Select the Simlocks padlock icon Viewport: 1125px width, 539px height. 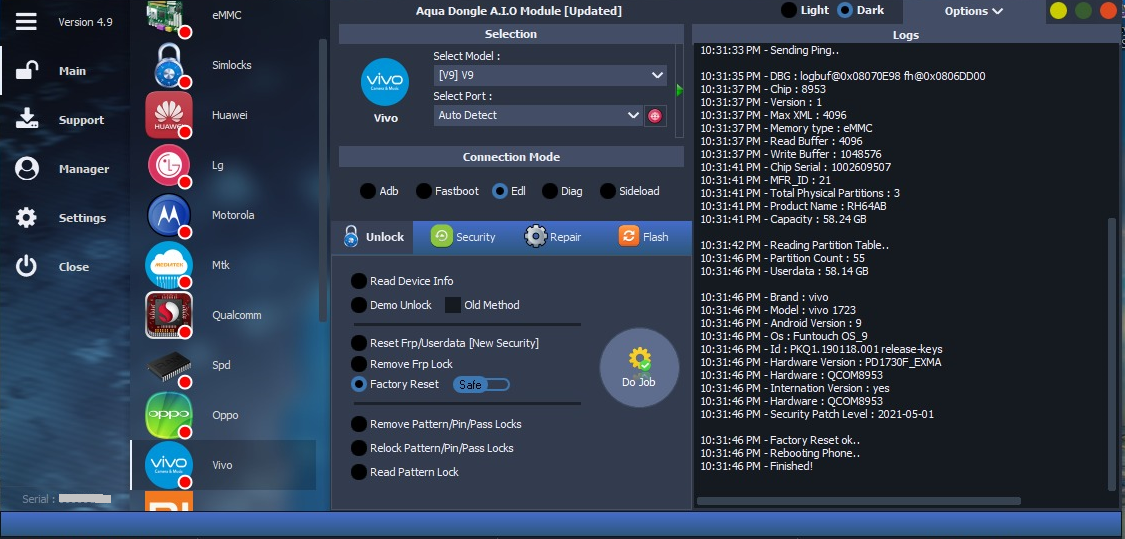[169, 65]
